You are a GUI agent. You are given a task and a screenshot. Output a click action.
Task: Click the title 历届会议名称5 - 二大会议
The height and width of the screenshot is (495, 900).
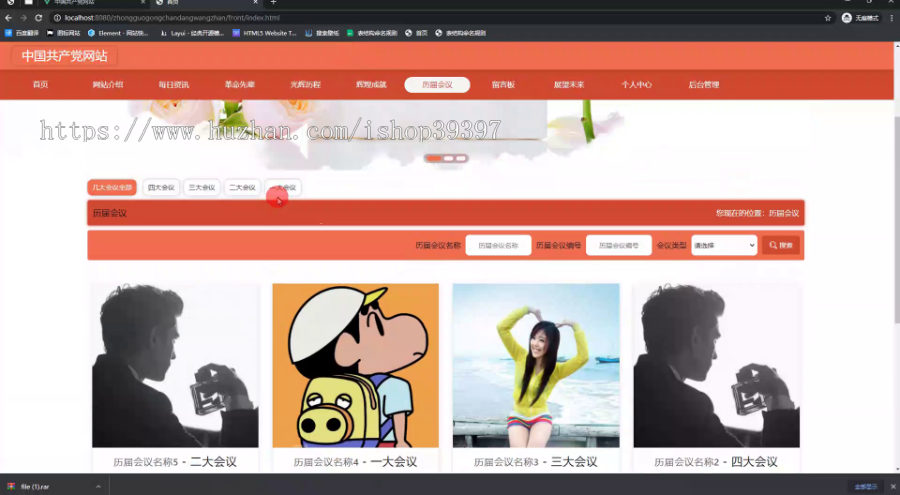click(x=175, y=462)
